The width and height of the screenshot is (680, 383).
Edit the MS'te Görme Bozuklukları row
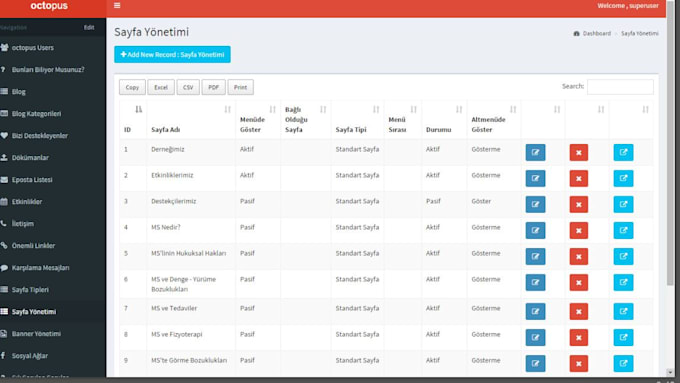(535, 363)
